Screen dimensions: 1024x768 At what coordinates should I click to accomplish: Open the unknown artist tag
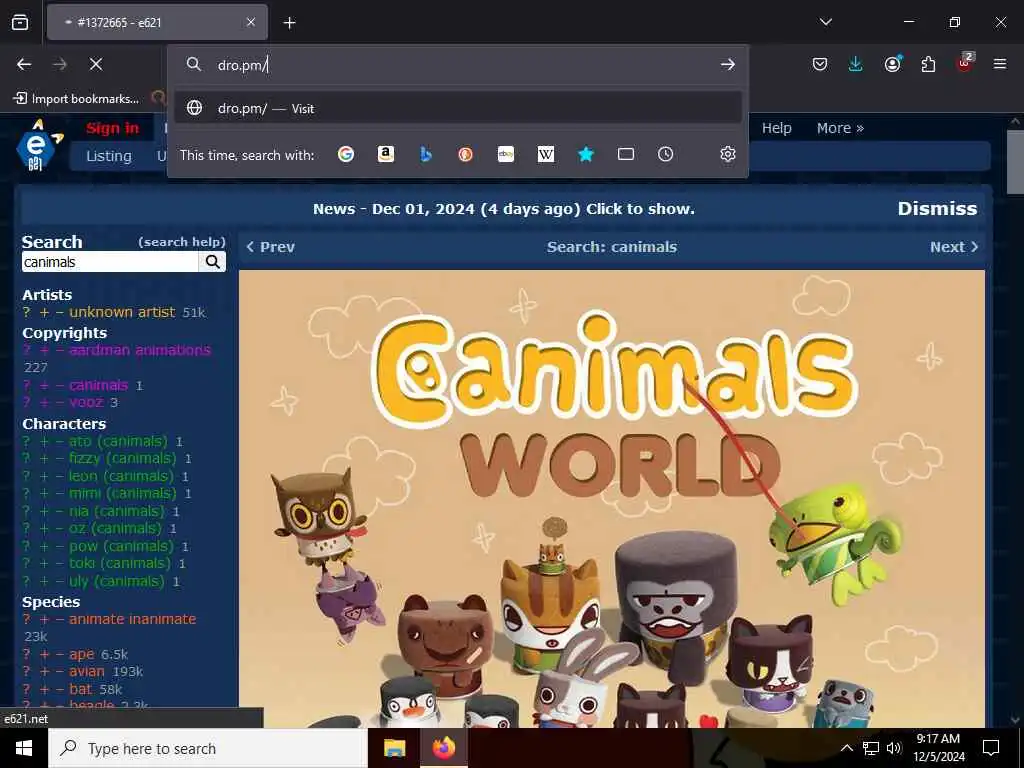pos(122,312)
